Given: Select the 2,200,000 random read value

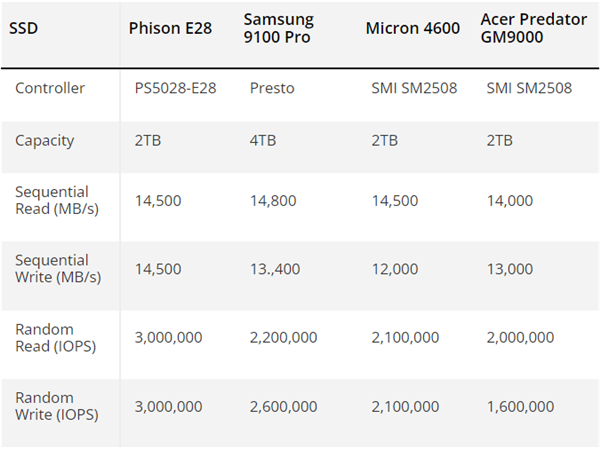Looking at the screenshot, I should 284,338.
